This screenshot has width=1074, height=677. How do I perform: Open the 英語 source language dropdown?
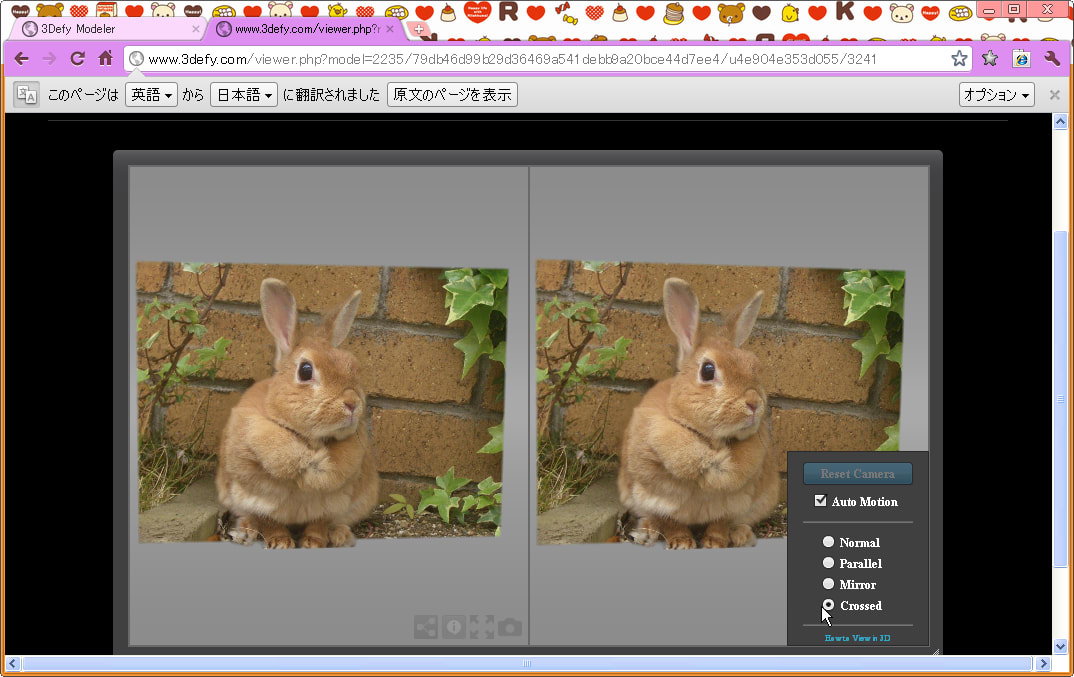click(151, 95)
